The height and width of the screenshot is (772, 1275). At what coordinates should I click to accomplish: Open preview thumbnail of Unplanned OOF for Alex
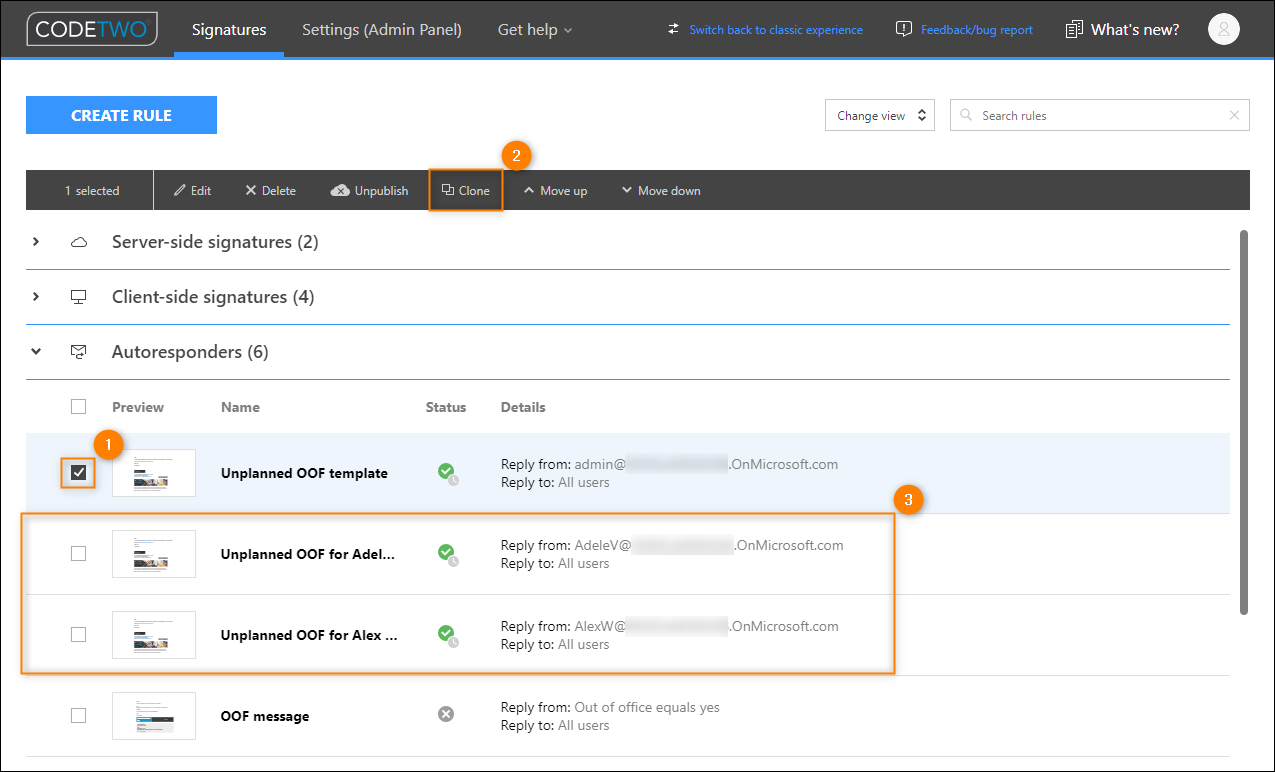pos(154,635)
